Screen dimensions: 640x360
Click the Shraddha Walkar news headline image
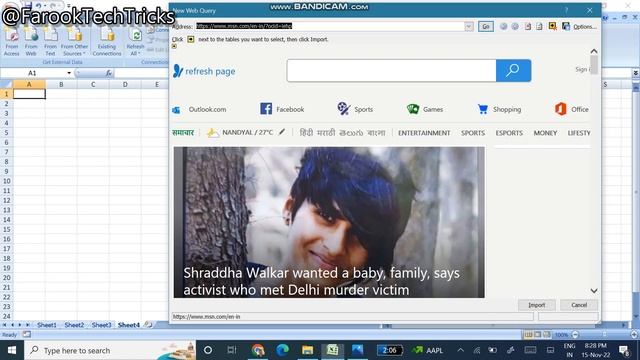[x=329, y=222]
